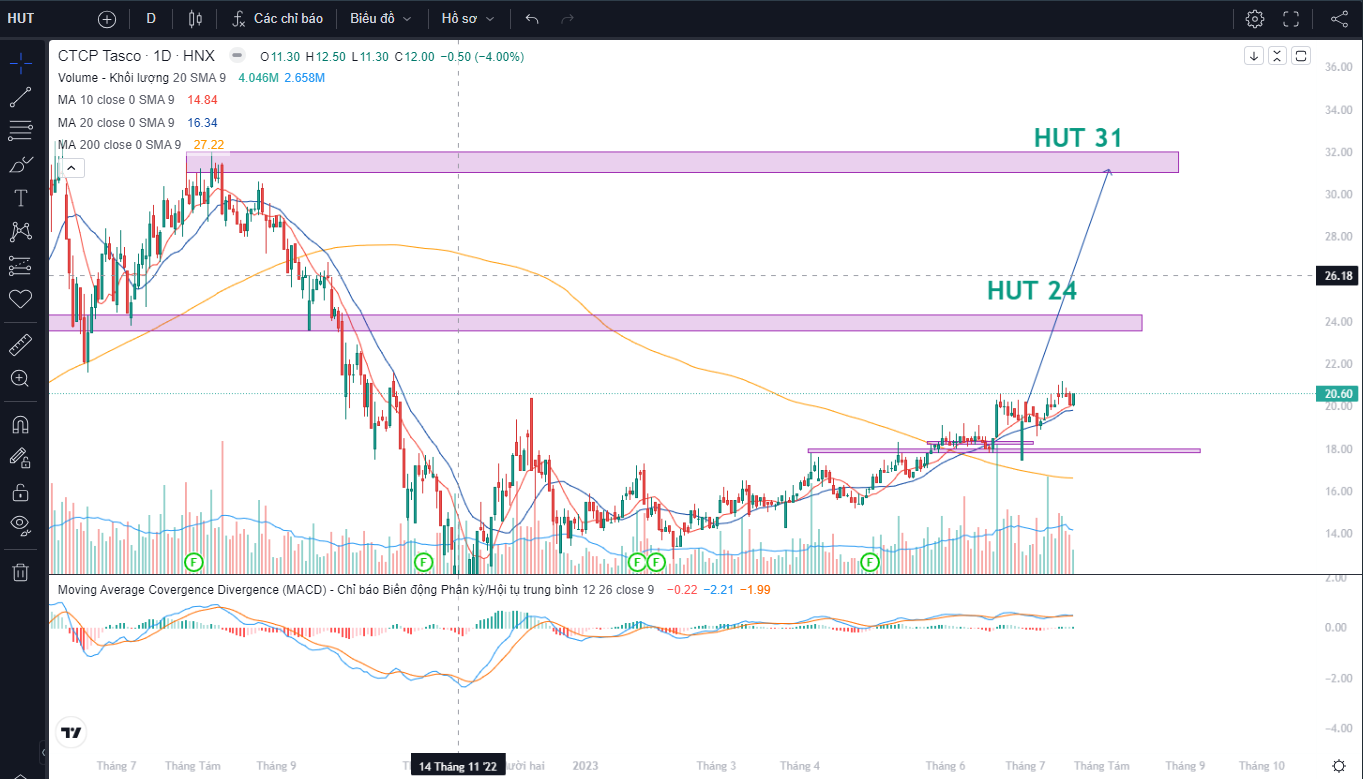Select the MA 20 close legend entry
This screenshot has width=1363, height=779.
pos(116,123)
